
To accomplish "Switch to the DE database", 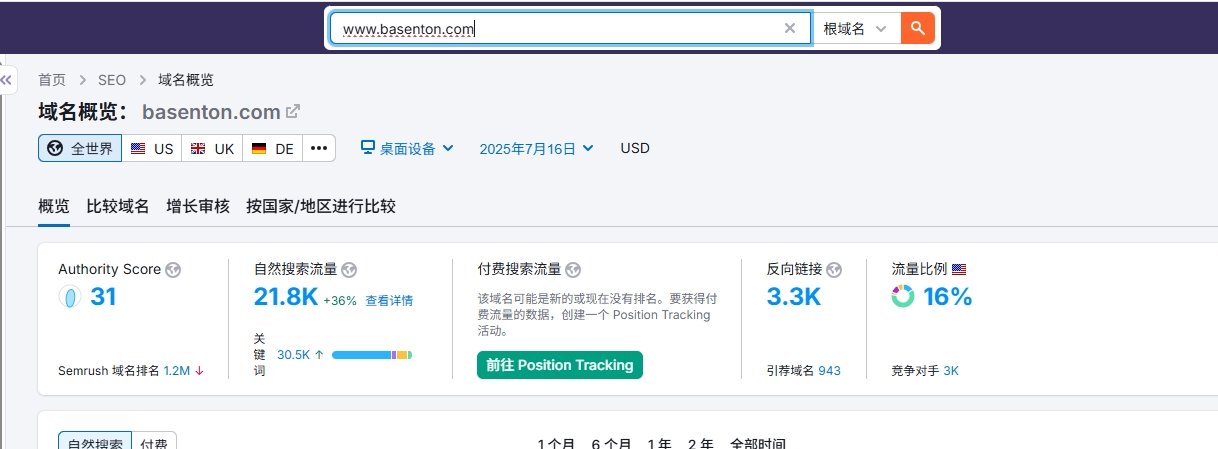I will pyautogui.click(x=272, y=148).
